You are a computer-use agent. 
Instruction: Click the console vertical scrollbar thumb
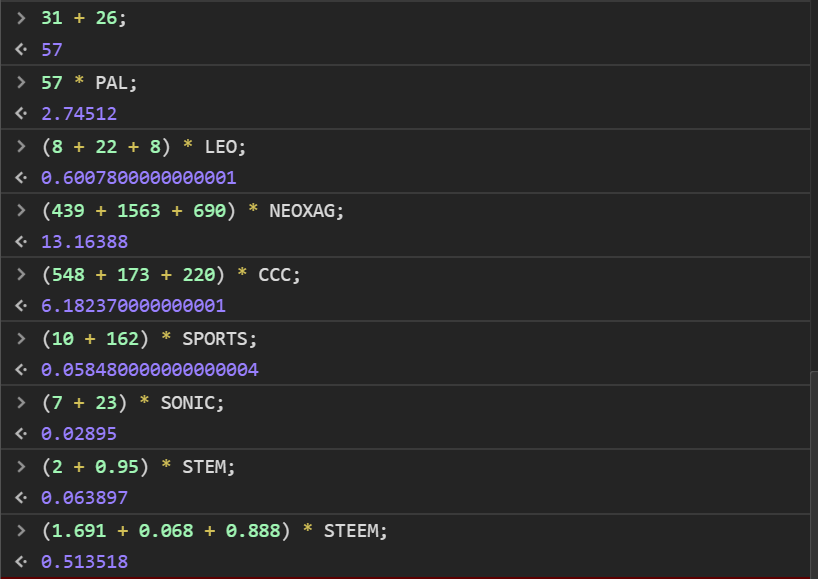tap(814, 475)
